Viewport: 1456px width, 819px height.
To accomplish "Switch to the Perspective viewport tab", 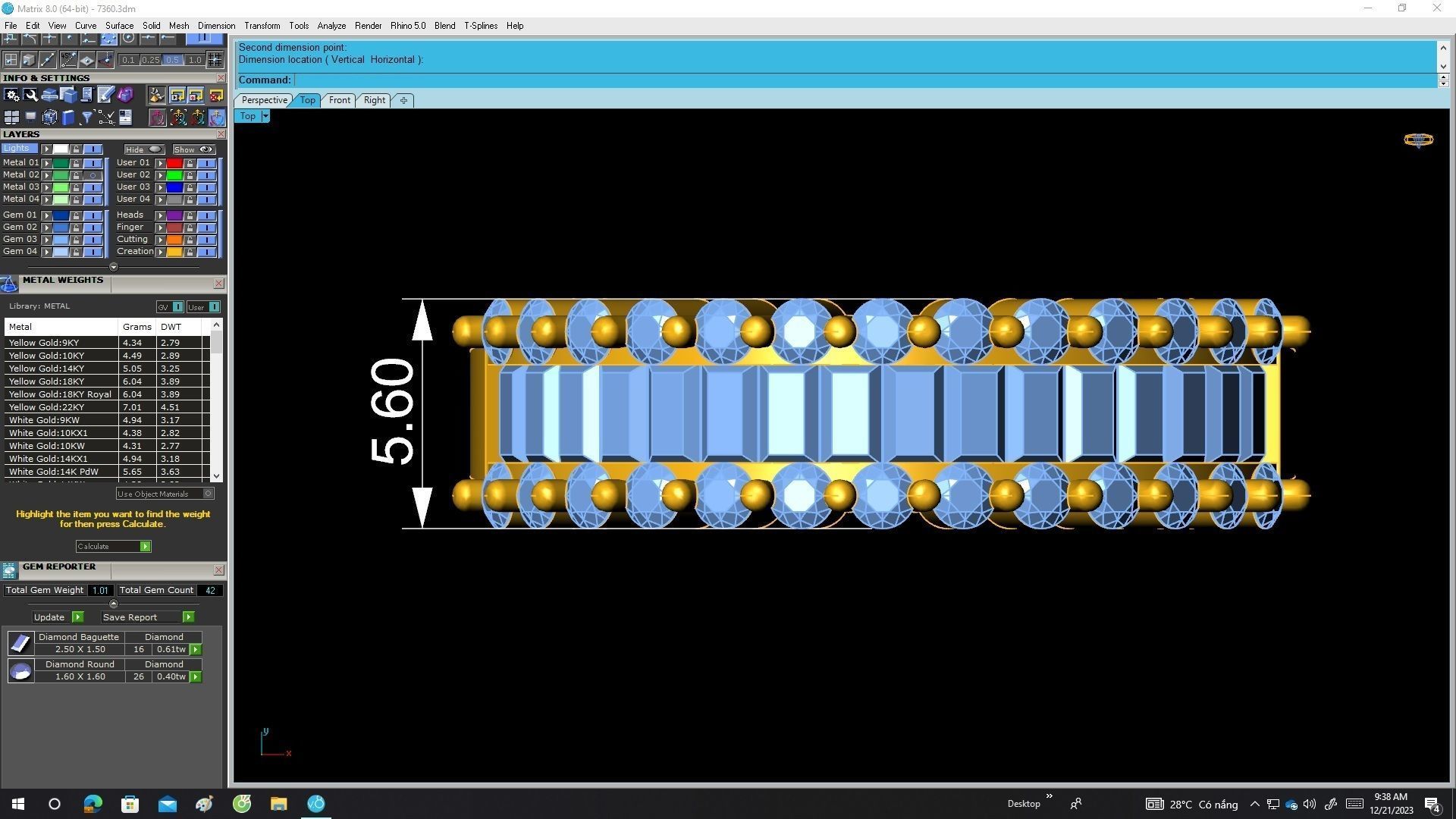I will click(264, 100).
